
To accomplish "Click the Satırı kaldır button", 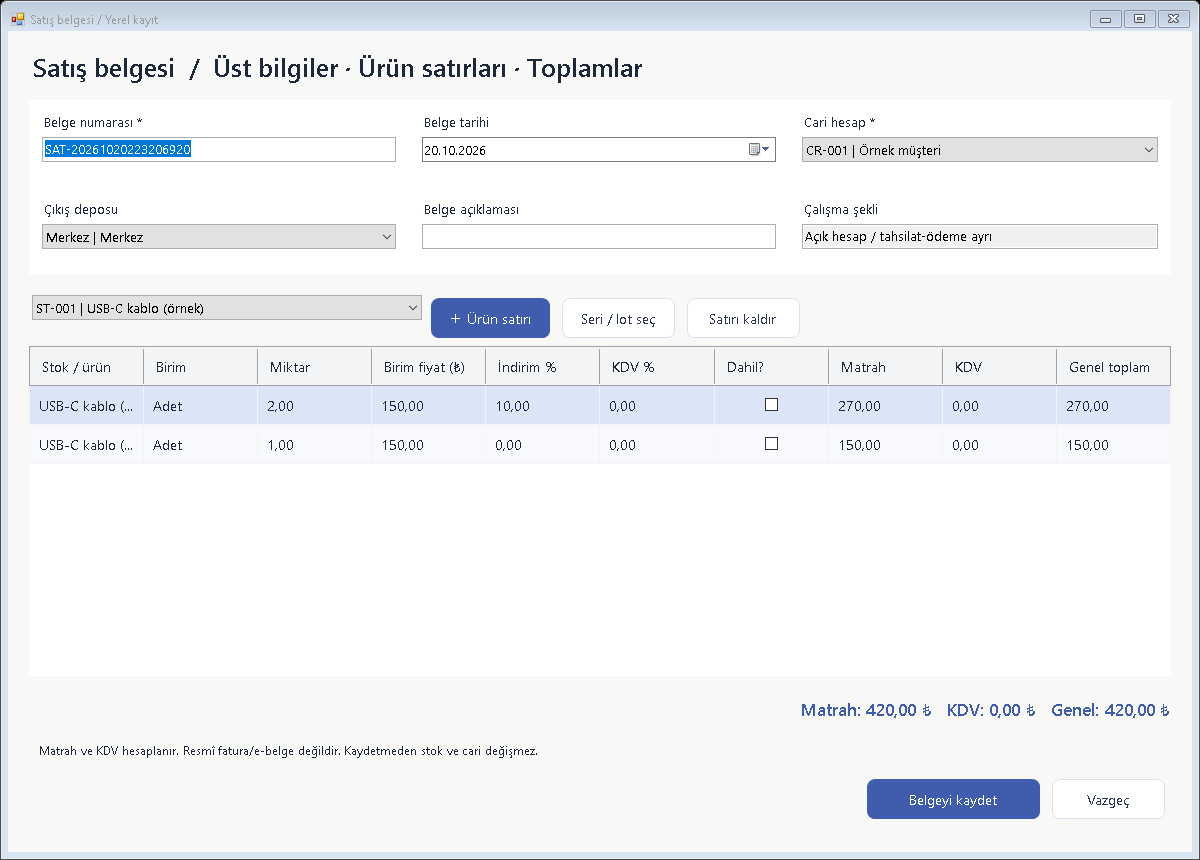I will (743, 318).
